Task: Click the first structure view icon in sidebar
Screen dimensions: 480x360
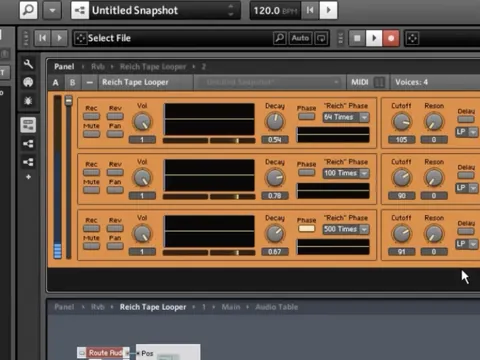Action: (28, 144)
